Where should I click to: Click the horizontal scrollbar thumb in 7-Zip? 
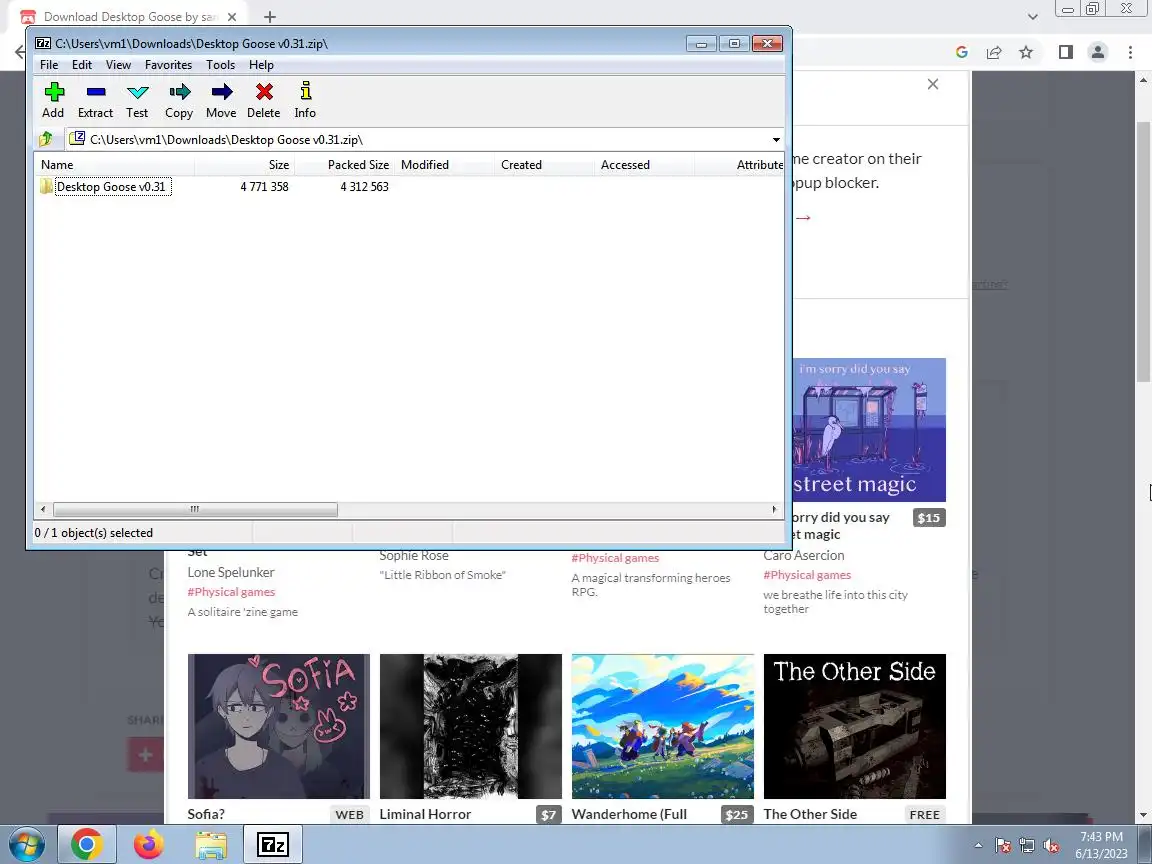click(x=195, y=509)
